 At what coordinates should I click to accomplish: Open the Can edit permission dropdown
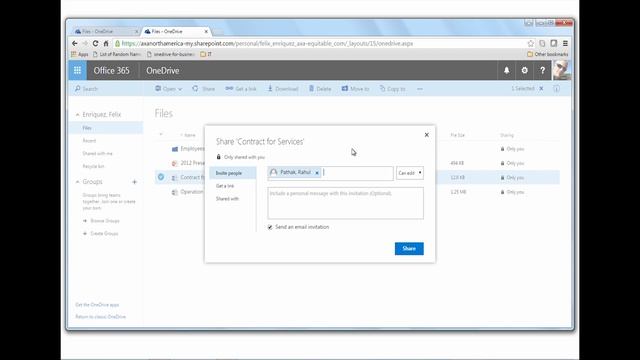point(410,173)
